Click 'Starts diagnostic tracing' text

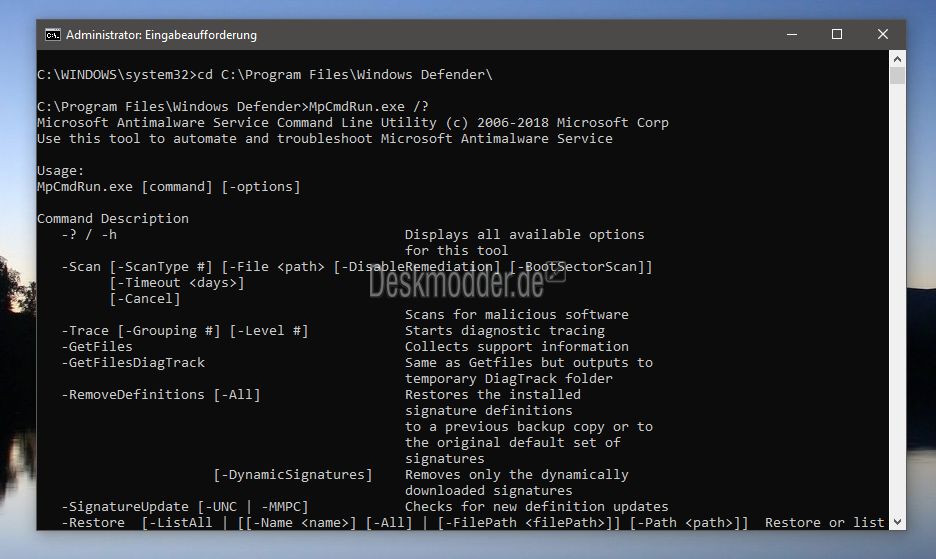505,331
